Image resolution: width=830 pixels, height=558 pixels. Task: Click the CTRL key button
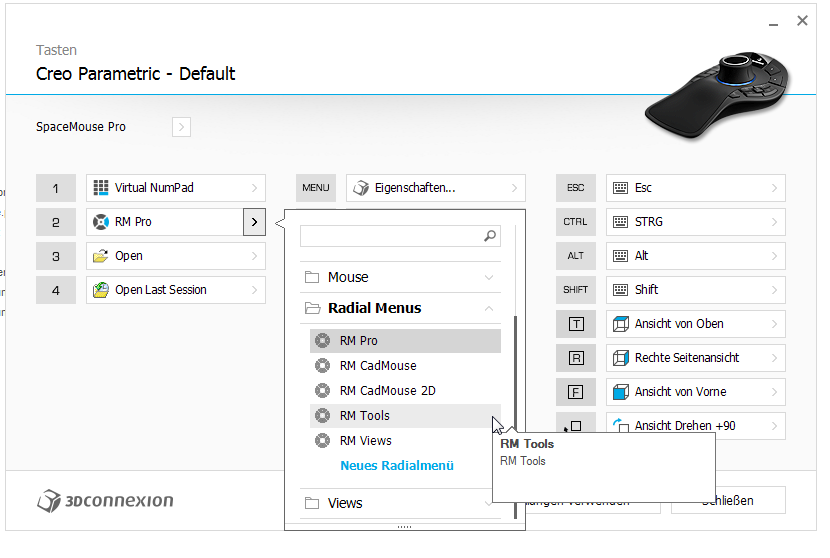point(576,222)
